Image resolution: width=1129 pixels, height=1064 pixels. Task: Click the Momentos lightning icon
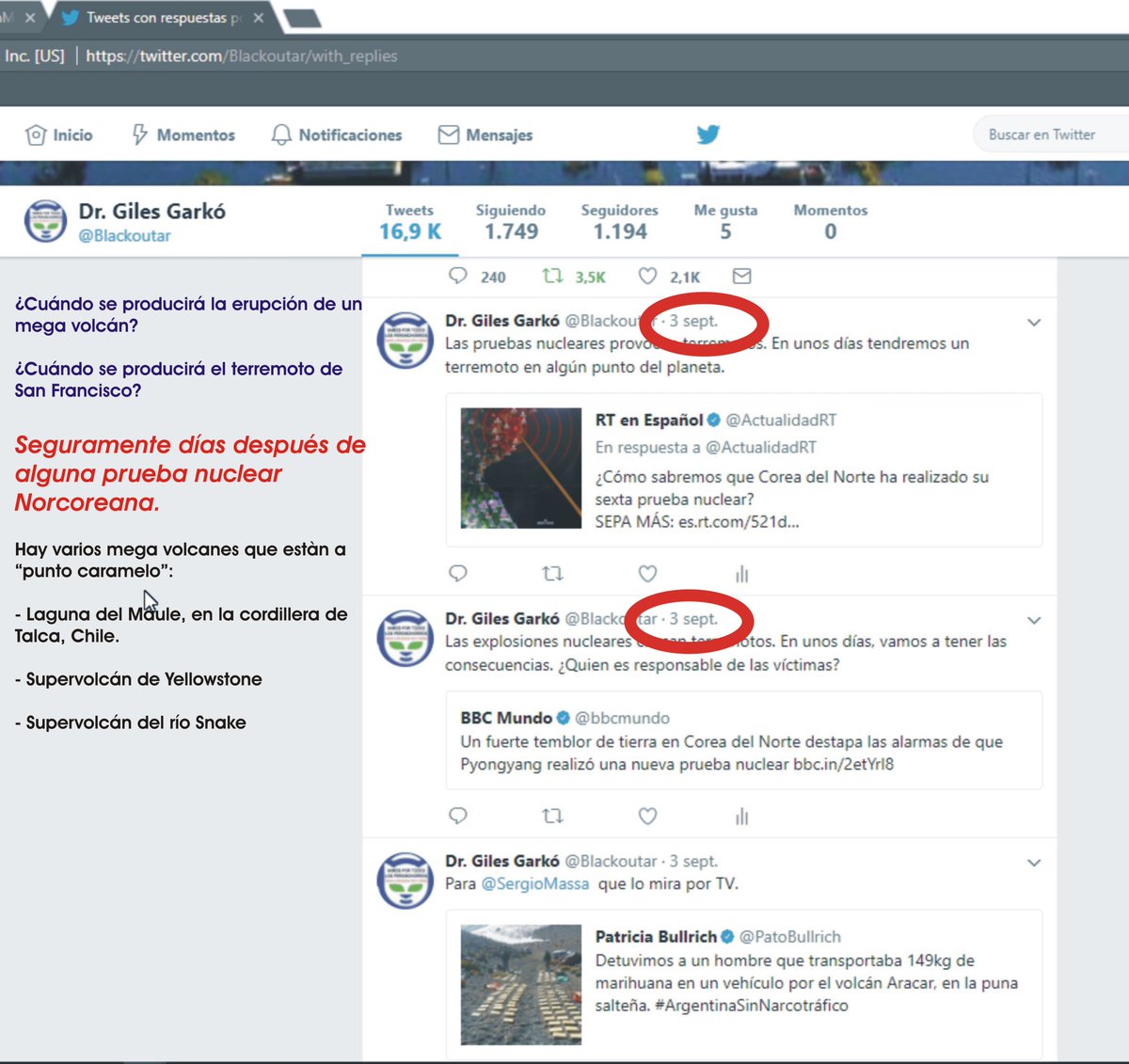tap(140, 135)
